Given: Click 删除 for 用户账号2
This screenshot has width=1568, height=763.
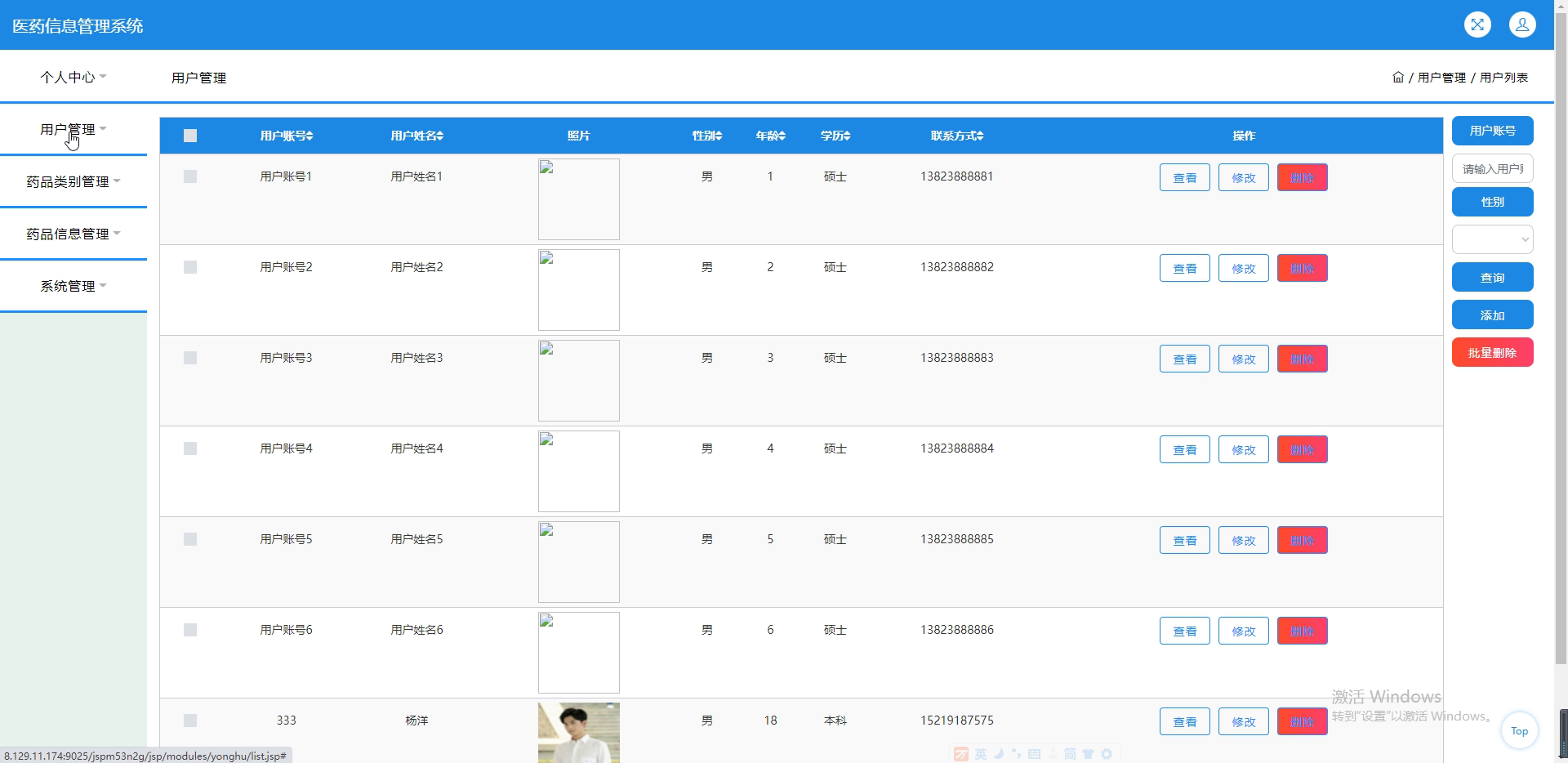Looking at the screenshot, I should 1303,268.
